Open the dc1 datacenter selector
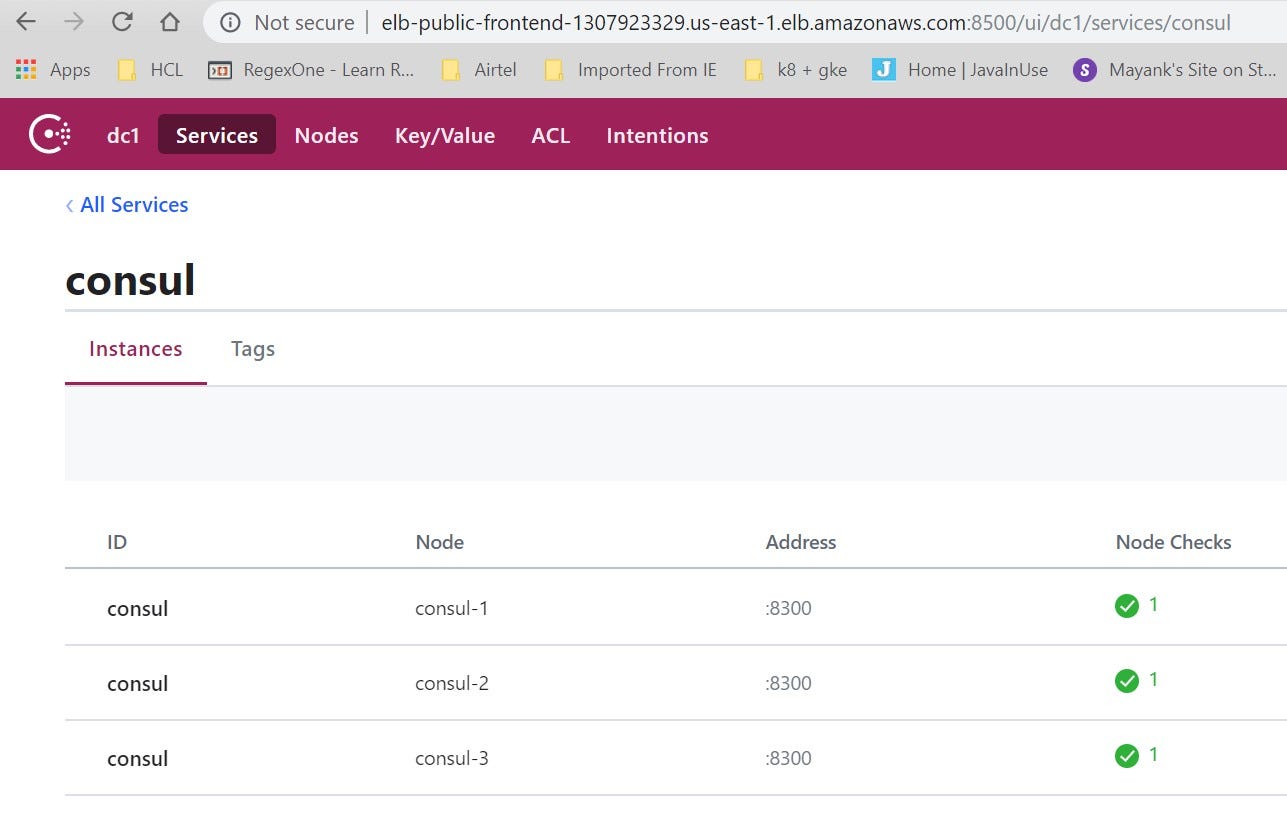 (123, 135)
